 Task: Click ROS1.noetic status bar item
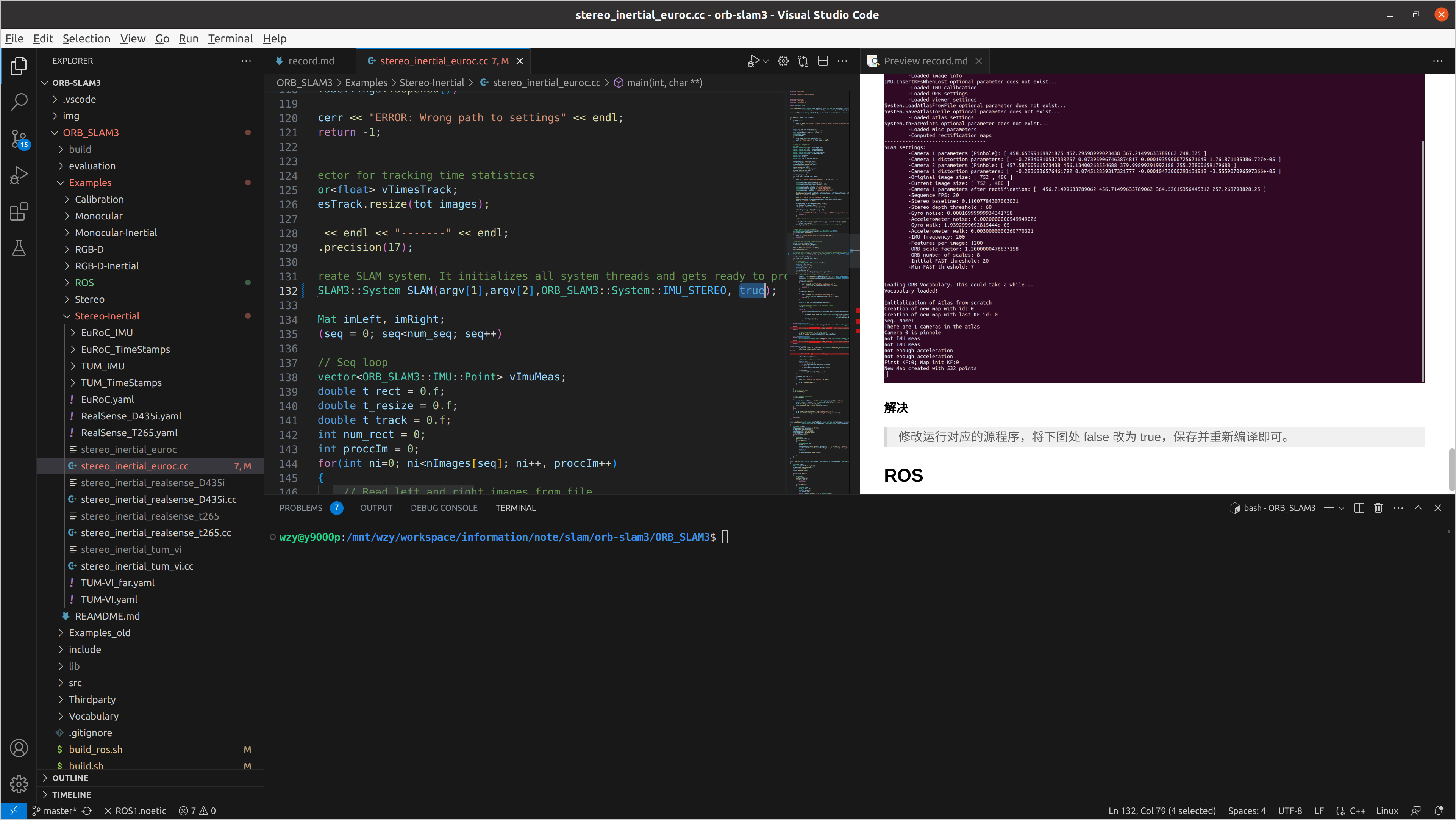coord(136,811)
